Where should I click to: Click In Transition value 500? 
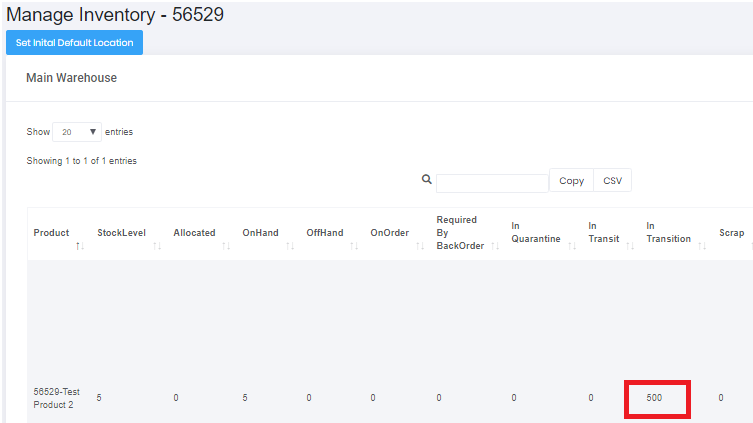[654, 398]
